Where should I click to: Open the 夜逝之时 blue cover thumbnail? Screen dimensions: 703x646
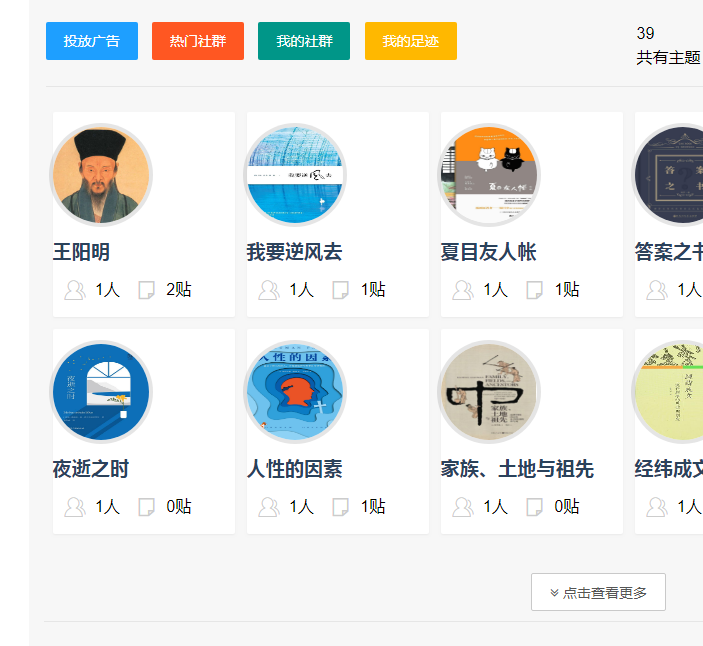pyautogui.click(x=101, y=391)
